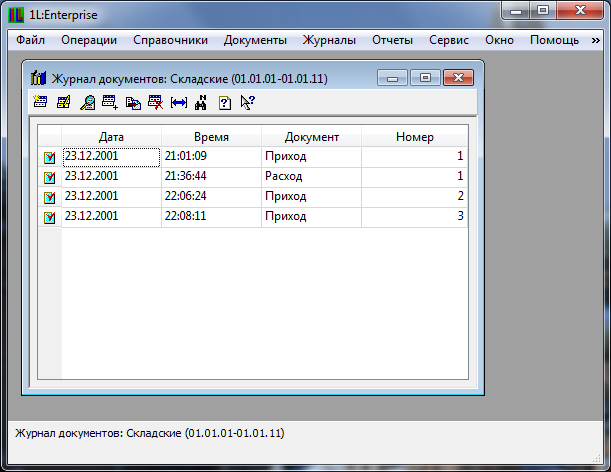Expand the menu bar overflow chevron

point(597,40)
